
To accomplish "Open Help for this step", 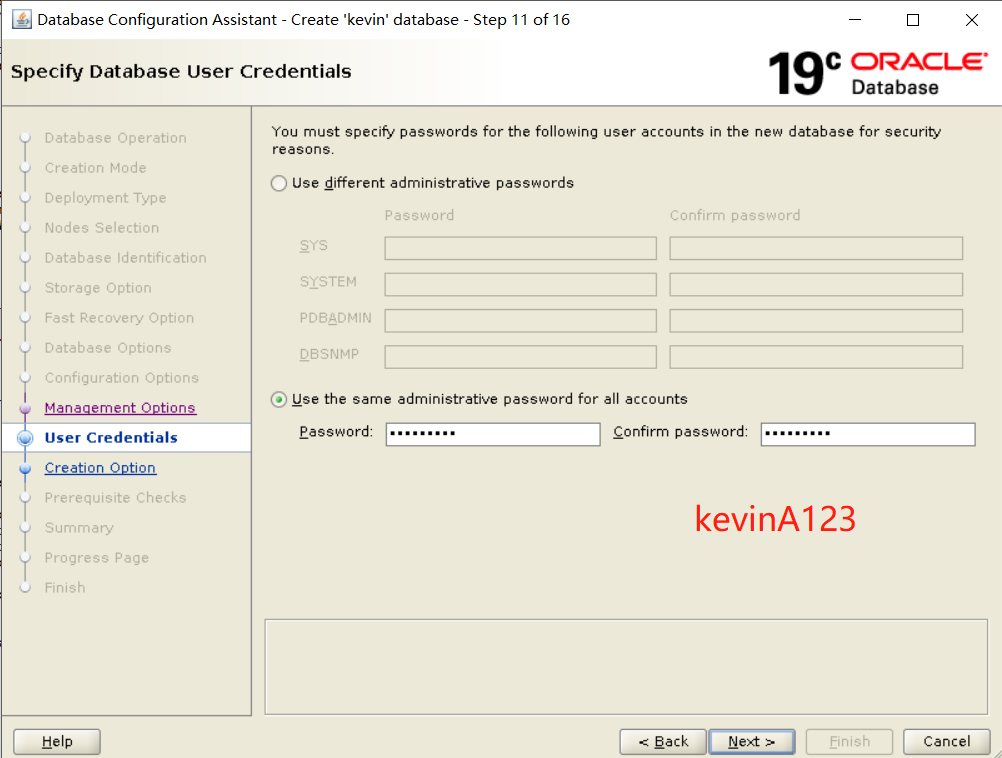I will [57, 741].
